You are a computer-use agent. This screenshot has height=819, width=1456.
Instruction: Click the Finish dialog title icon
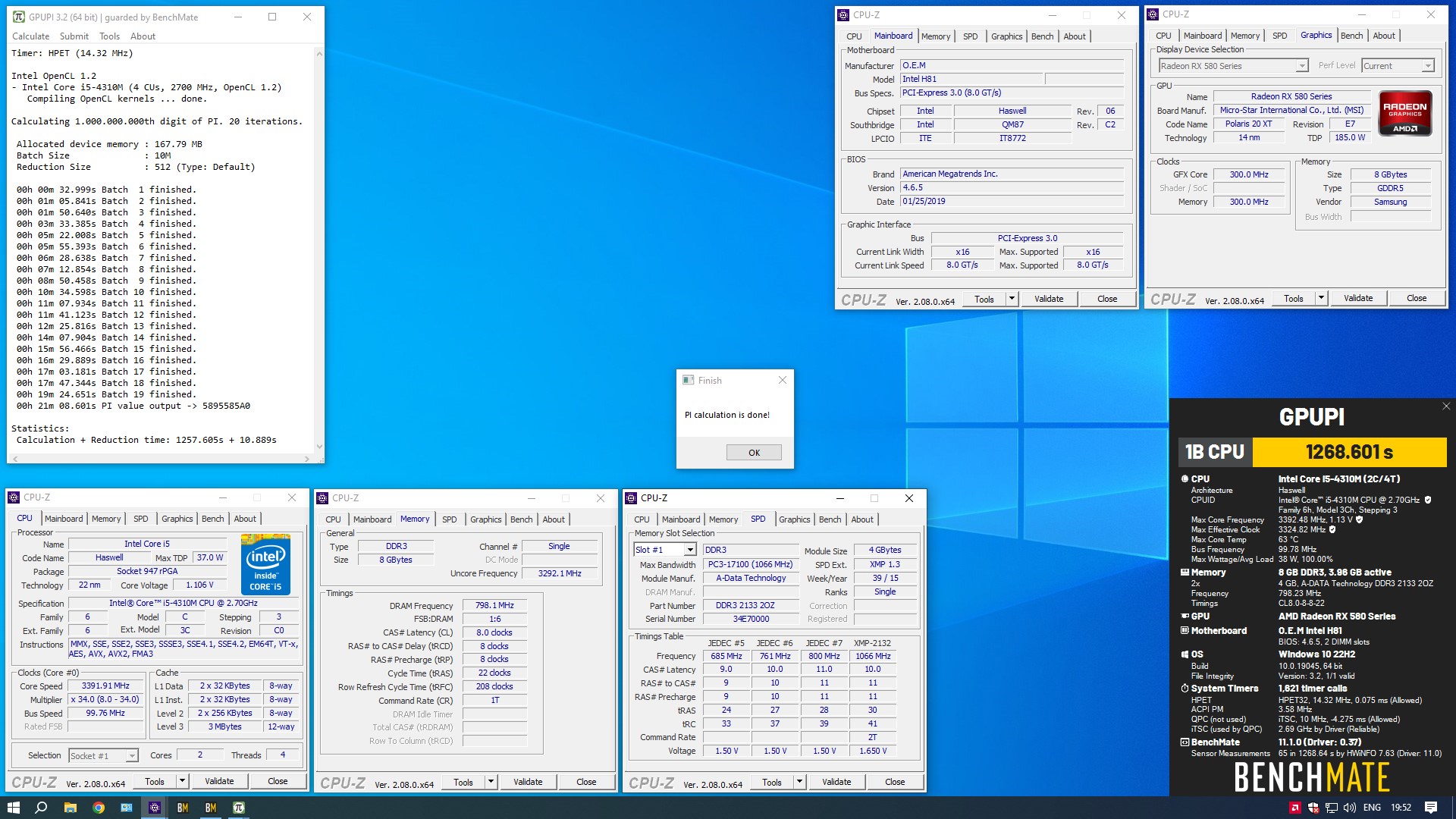pos(688,381)
